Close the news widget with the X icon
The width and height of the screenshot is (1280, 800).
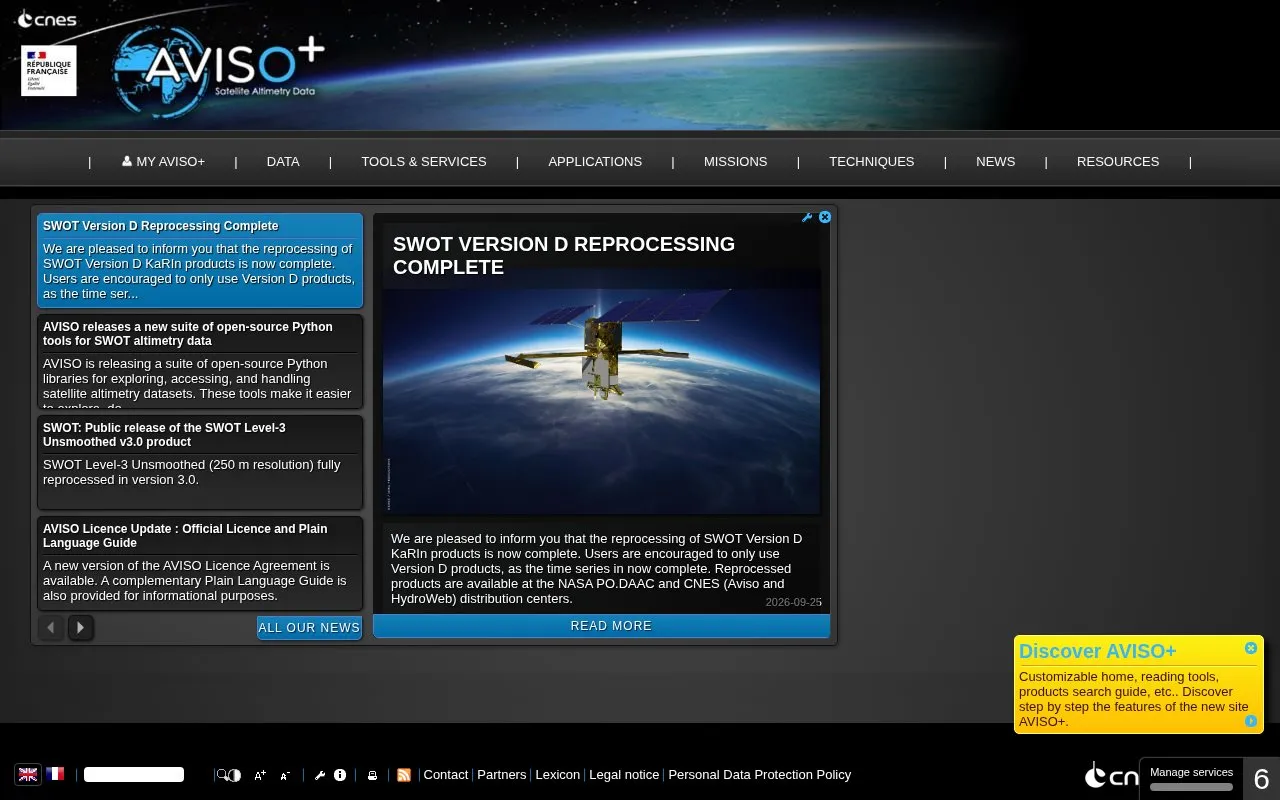pos(825,217)
